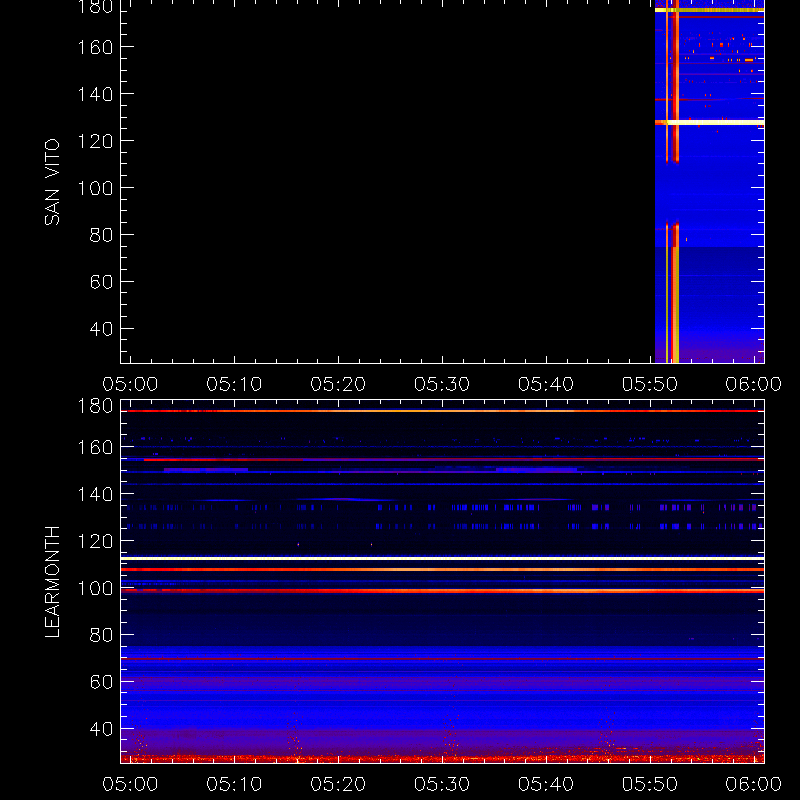This screenshot has width=800, height=800.
Task: Click 05:00 time label under Learmonth plot
Action: (x=130, y=784)
